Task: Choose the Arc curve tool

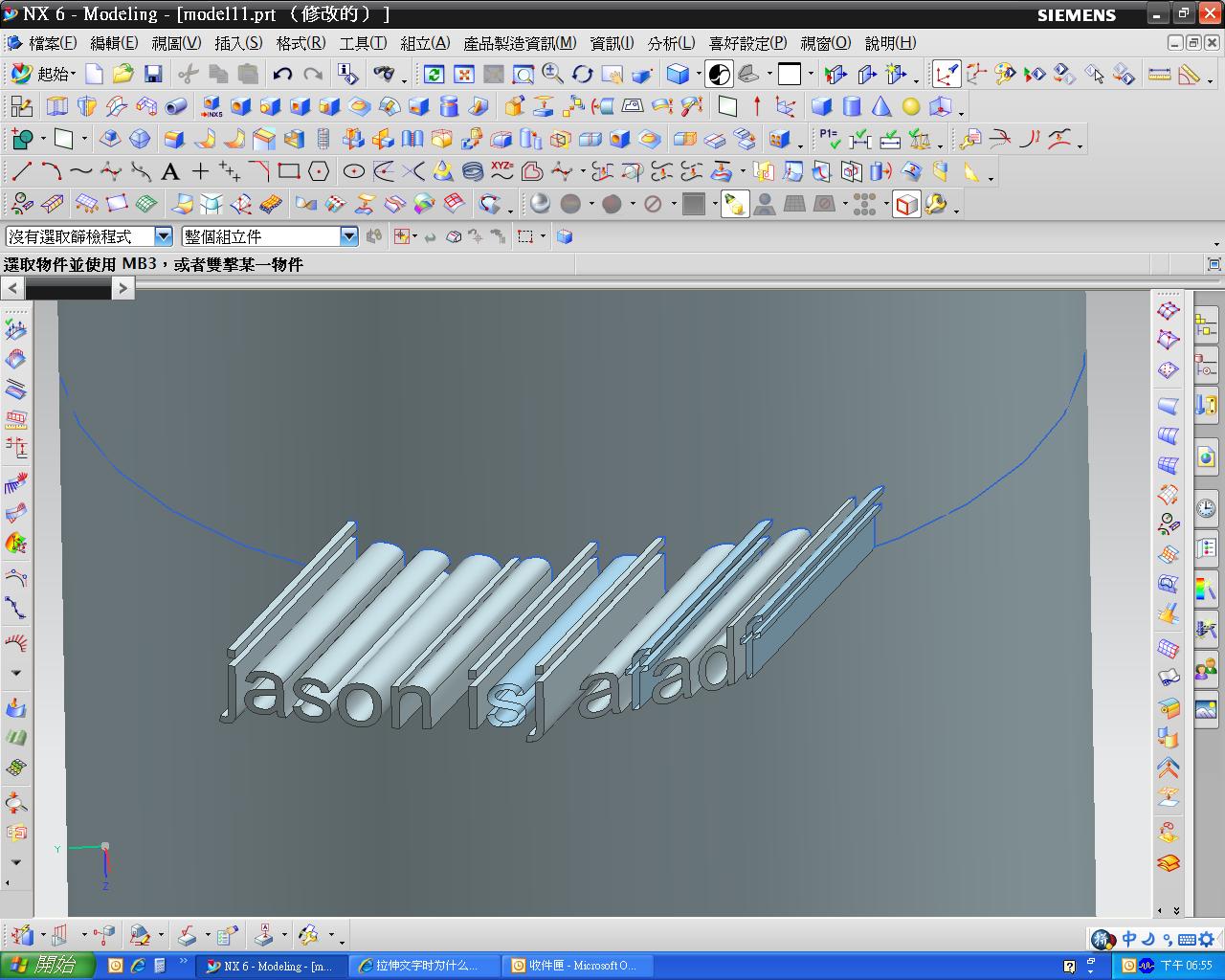Action: pos(52,171)
